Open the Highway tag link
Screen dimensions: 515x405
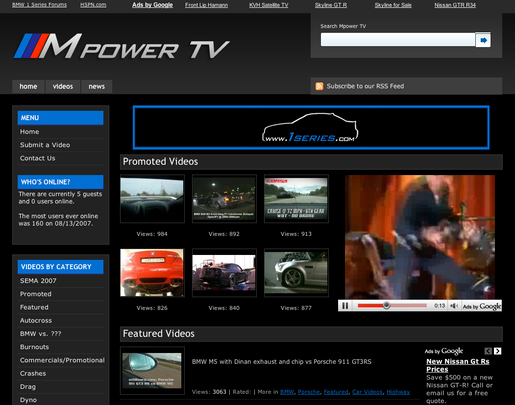tap(398, 392)
